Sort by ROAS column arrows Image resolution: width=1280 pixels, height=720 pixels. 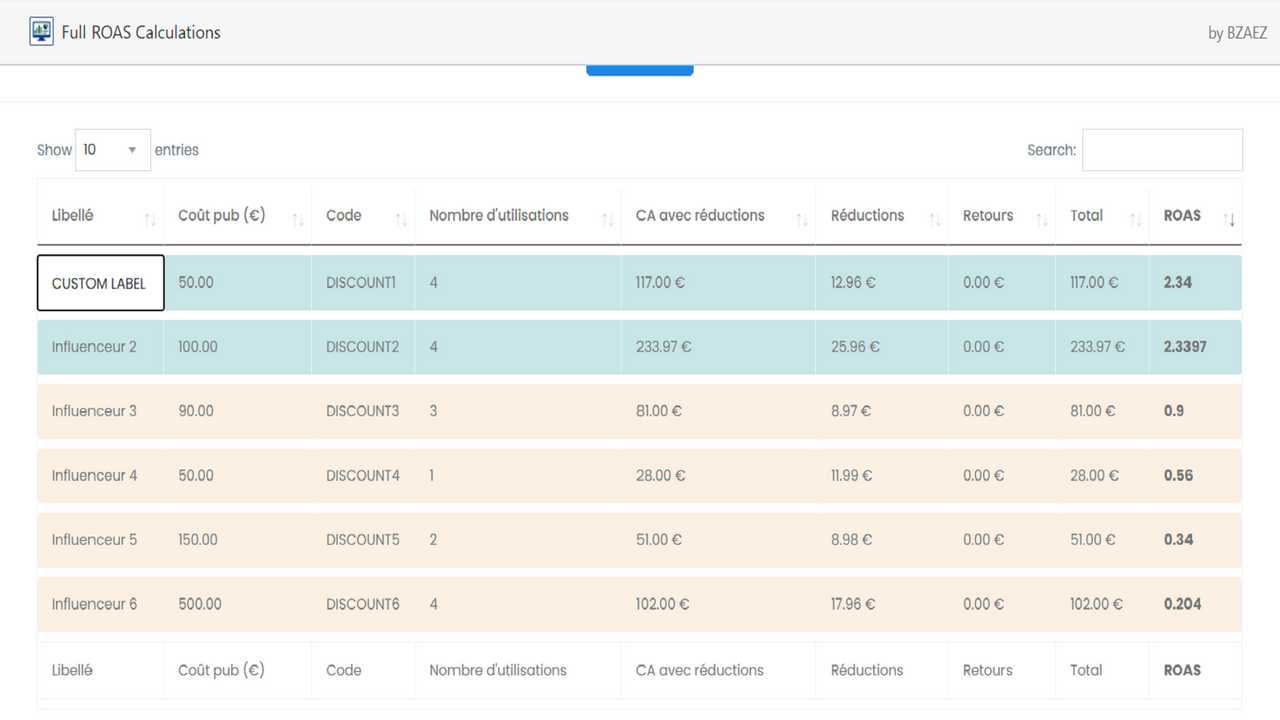(1229, 220)
